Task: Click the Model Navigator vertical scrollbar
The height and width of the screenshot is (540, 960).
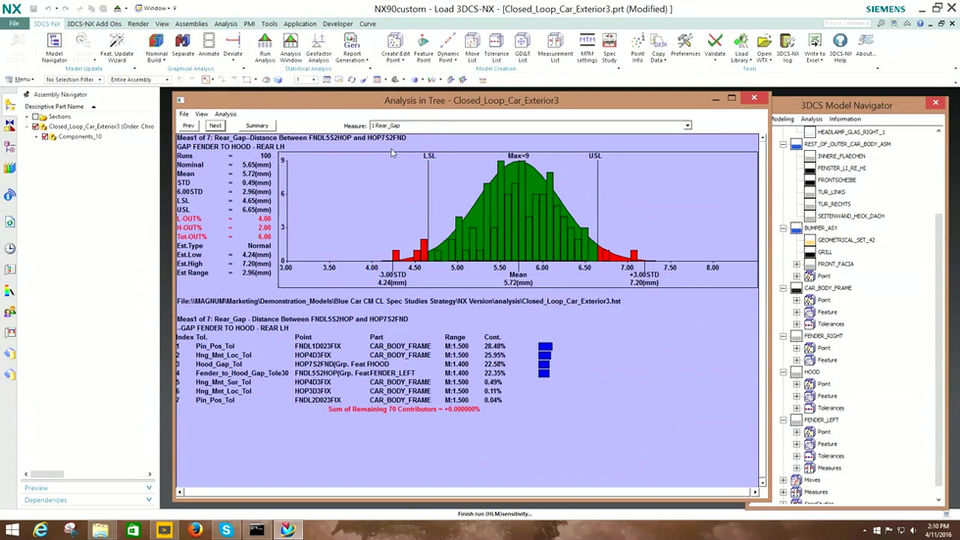Action: (939, 349)
